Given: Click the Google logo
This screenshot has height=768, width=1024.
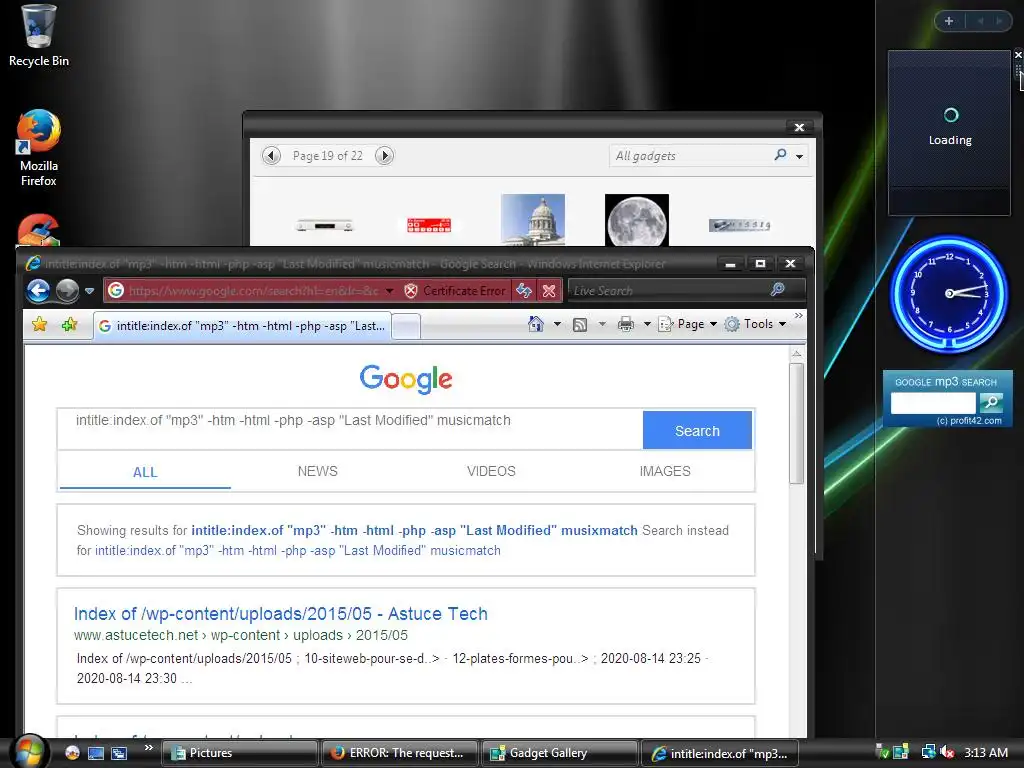Looking at the screenshot, I should pos(406,379).
